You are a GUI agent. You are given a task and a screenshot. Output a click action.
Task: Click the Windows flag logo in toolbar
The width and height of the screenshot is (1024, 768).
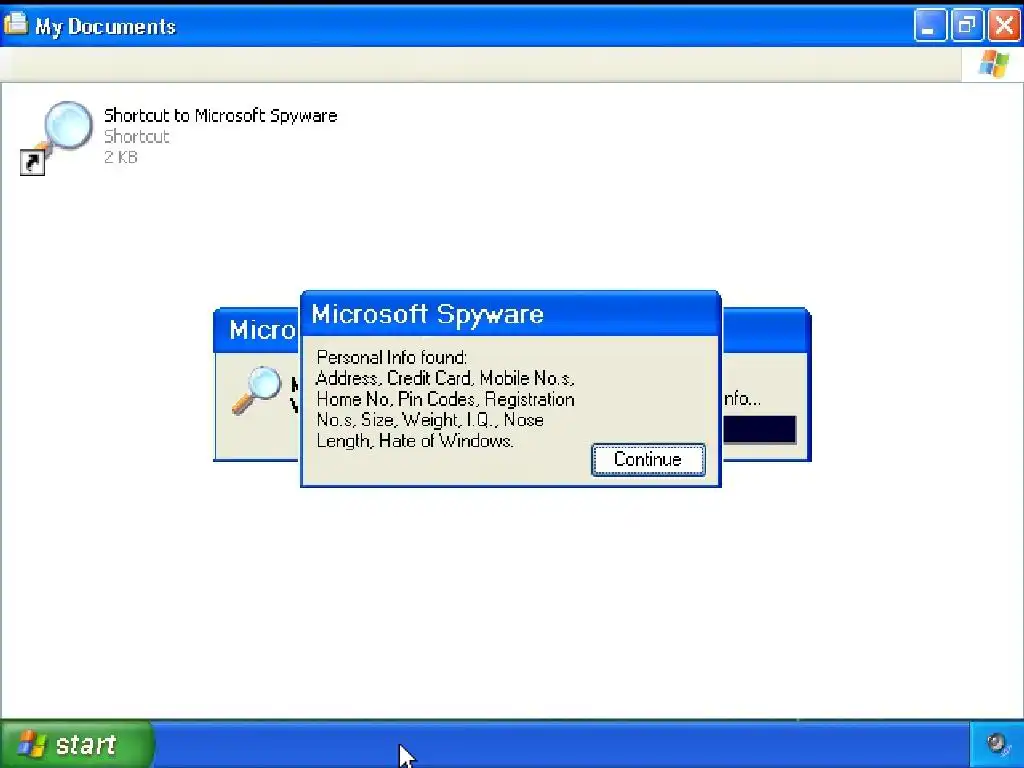coord(993,64)
